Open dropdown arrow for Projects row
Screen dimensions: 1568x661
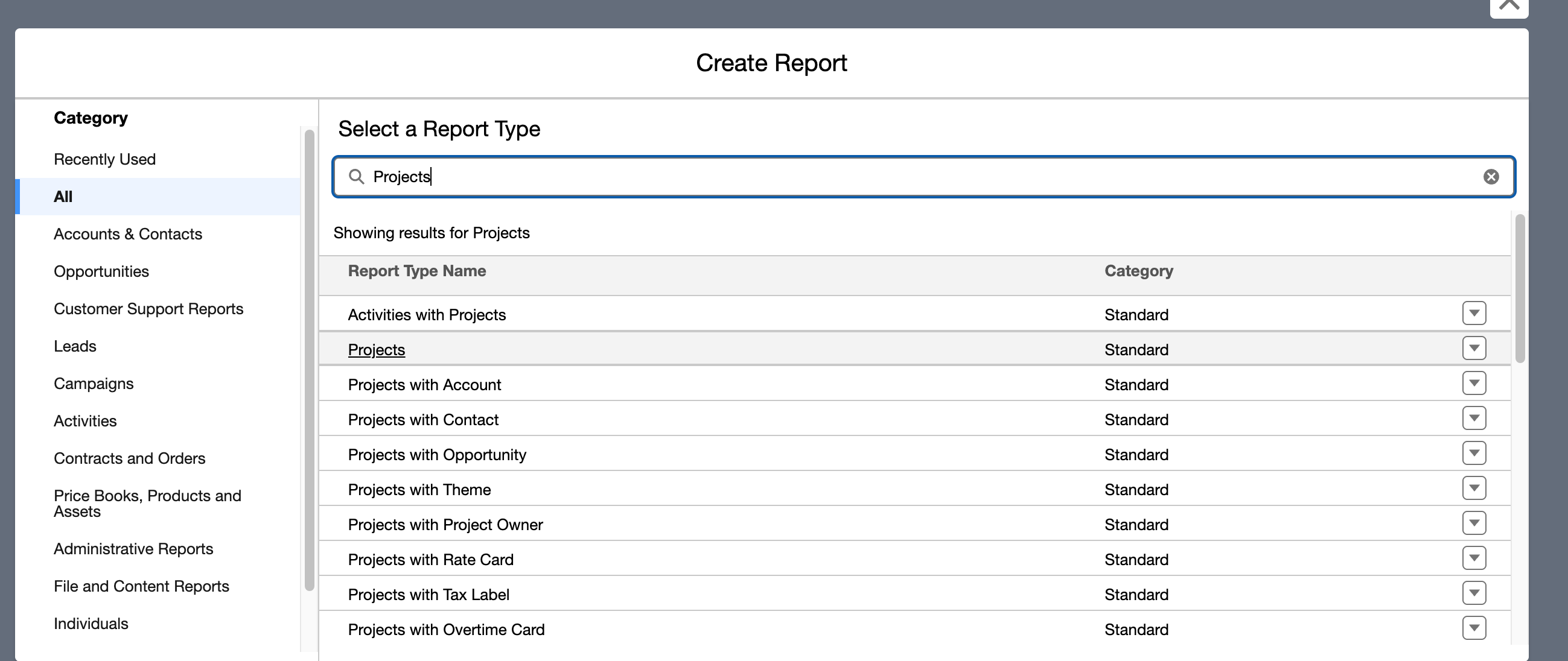point(1474,348)
